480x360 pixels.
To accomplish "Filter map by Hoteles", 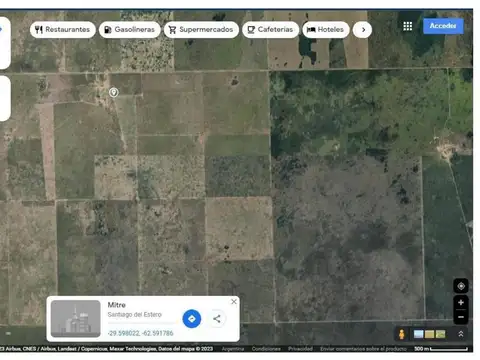I will [326, 30].
